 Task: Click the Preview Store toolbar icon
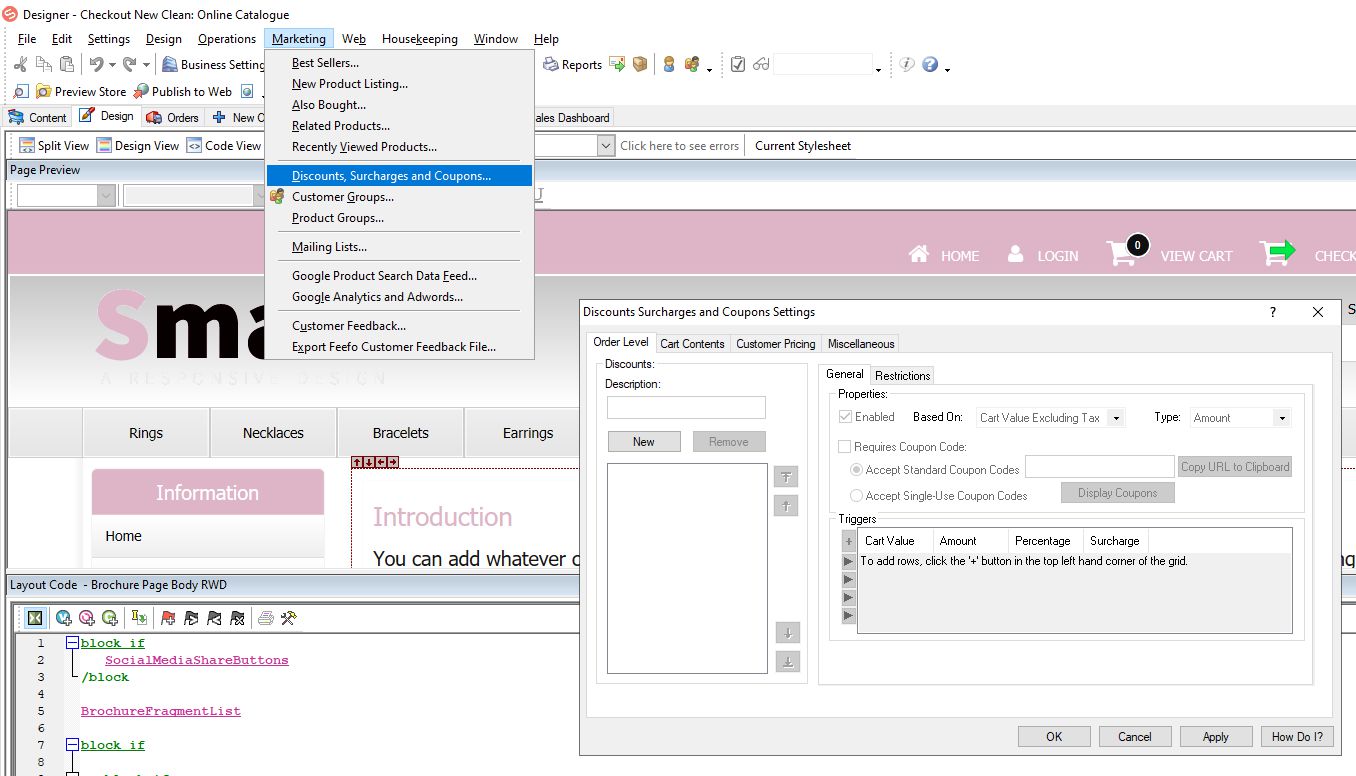point(44,91)
